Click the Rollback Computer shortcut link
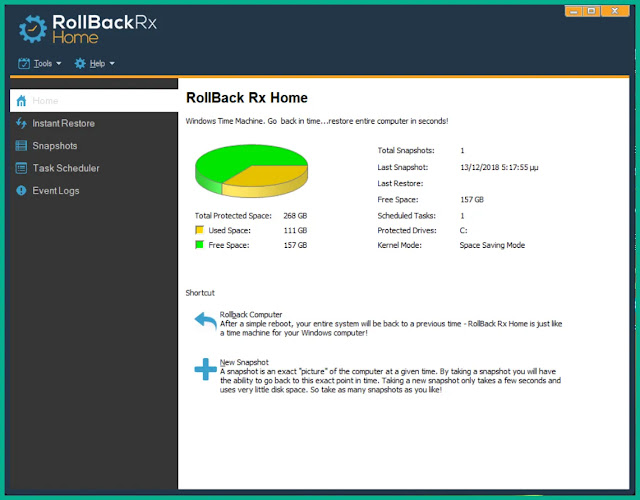Image resolution: width=640 pixels, height=500 pixels. (251, 315)
